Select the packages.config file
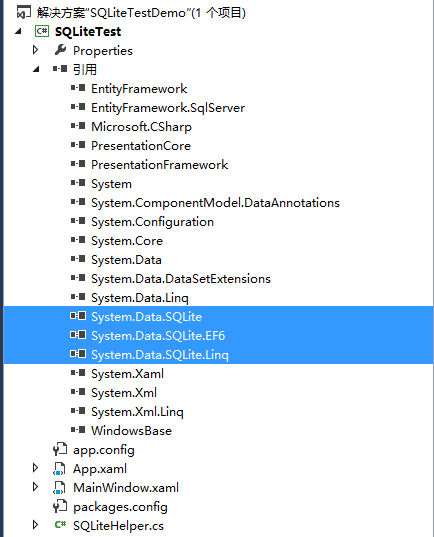Viewport: 434px width, 537px height. [x=120, y=507]
